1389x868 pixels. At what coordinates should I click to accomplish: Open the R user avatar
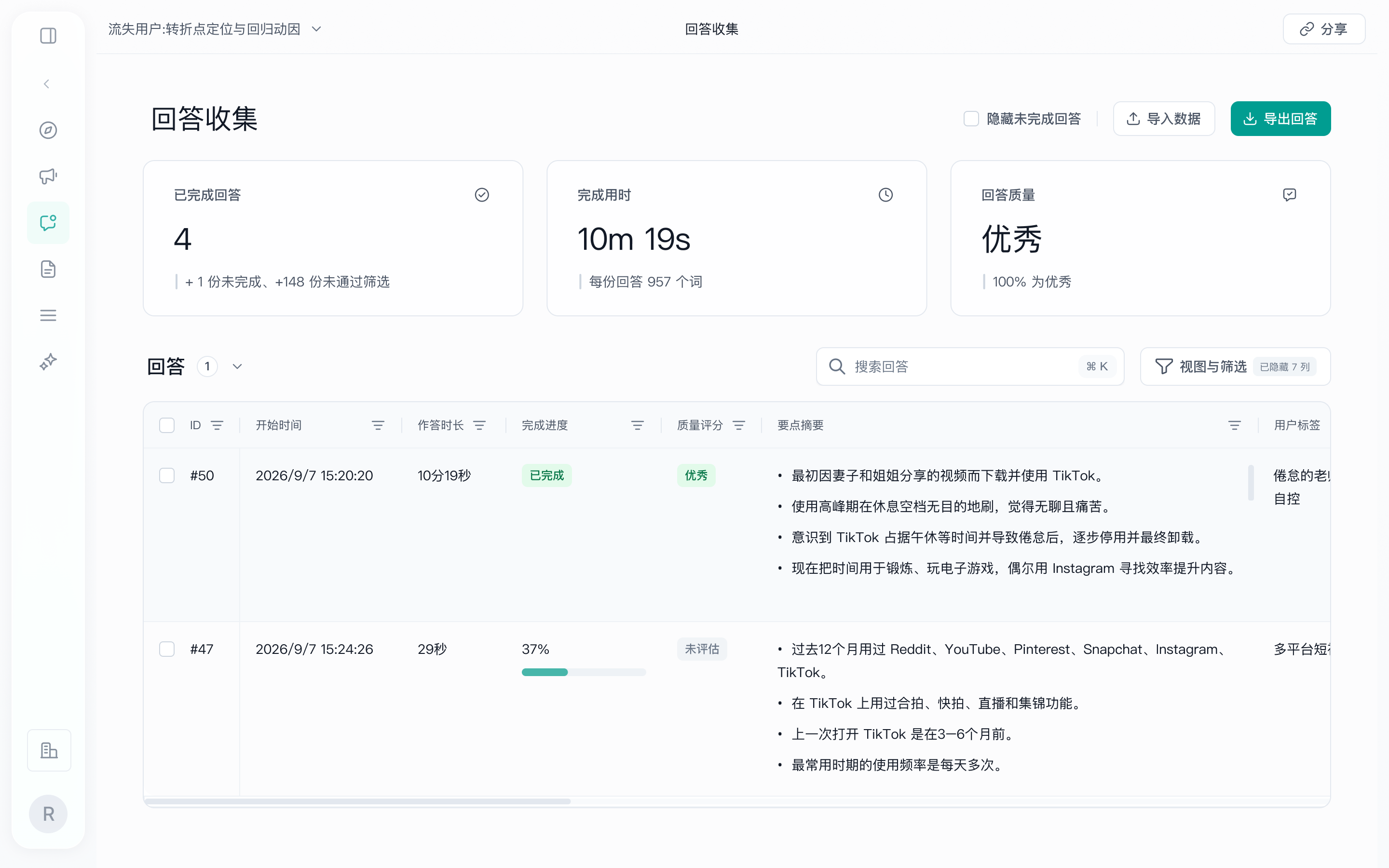click(48, 814)
